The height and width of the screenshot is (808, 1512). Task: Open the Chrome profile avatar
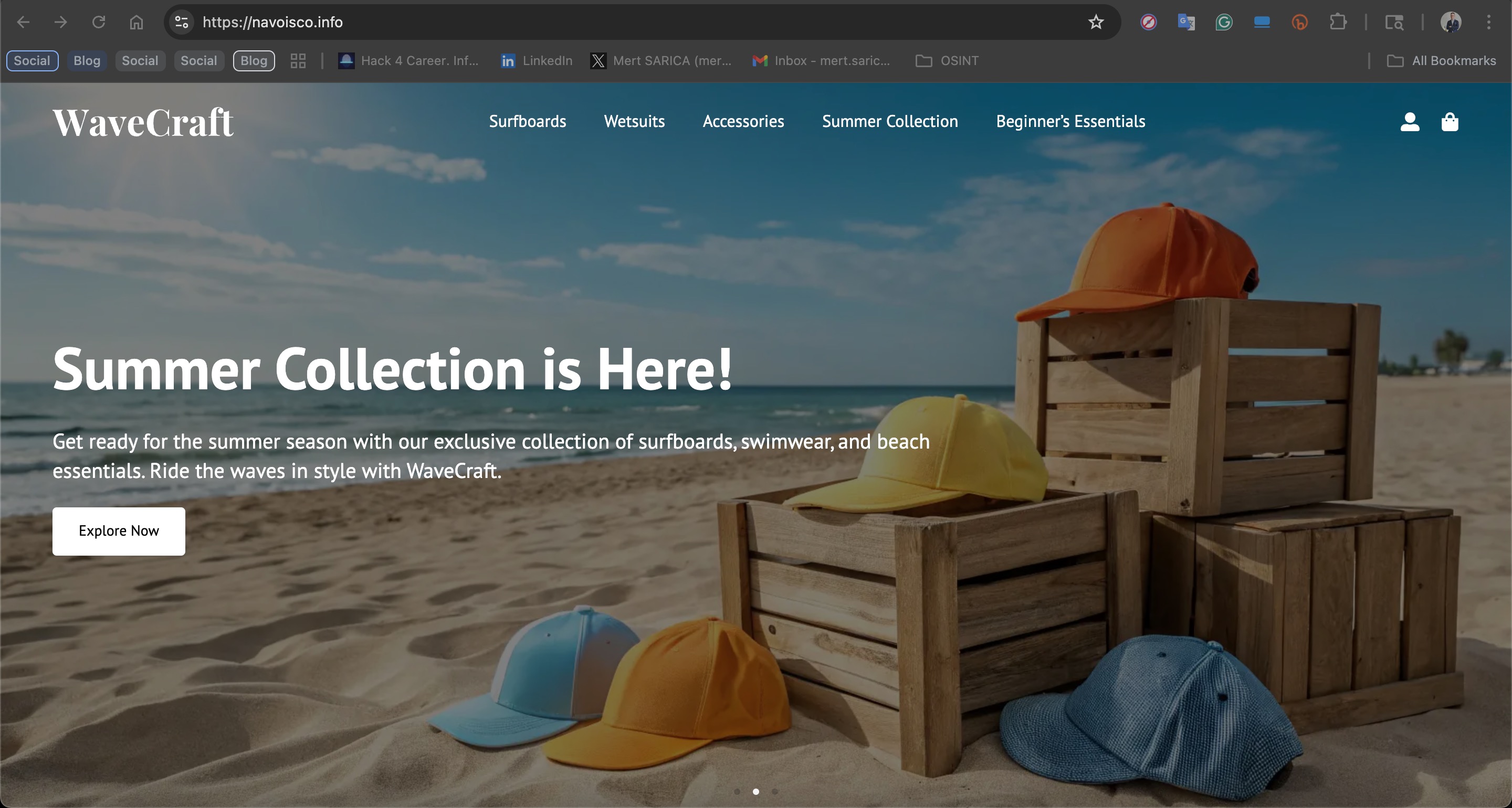coord(1451,22)
